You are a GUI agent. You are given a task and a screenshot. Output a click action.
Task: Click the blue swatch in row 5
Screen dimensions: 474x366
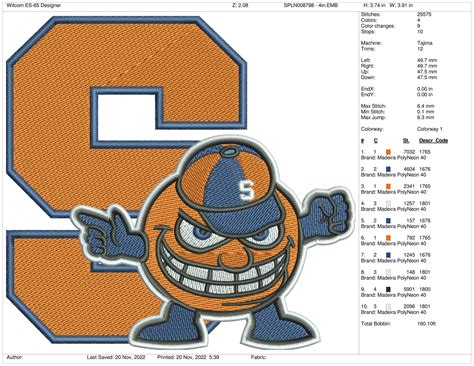(x=388, y=221)
